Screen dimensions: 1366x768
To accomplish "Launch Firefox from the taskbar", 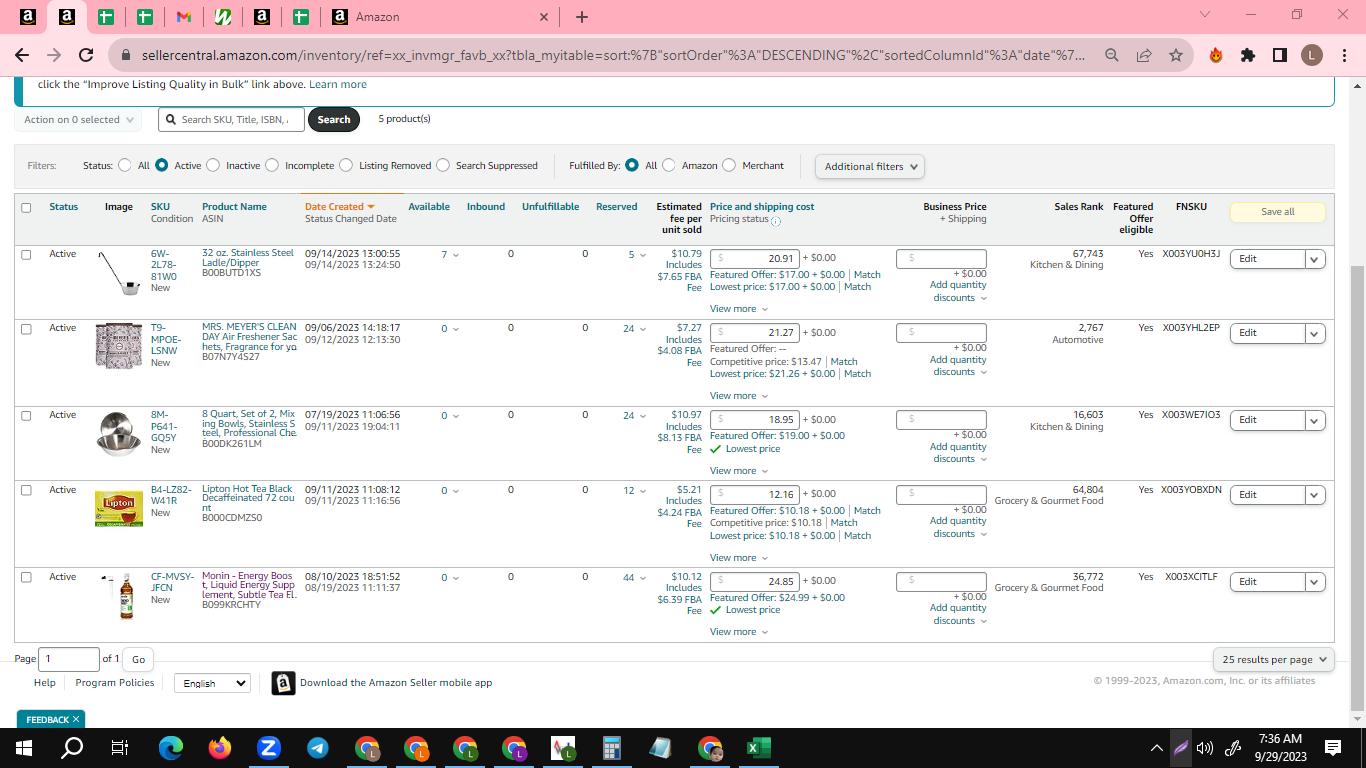I will coord(219,747).
